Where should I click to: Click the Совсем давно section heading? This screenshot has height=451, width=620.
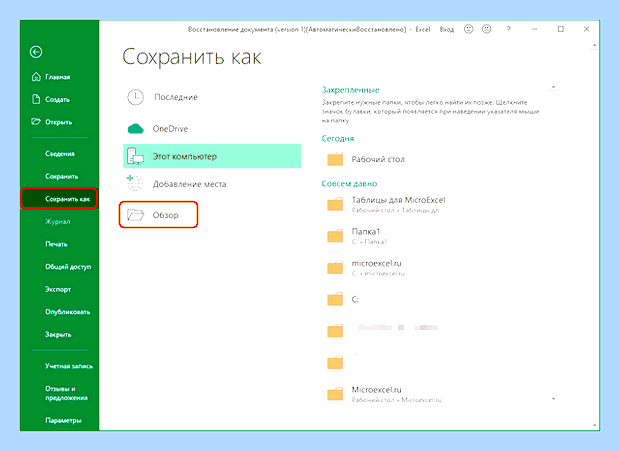coord(349,183)
